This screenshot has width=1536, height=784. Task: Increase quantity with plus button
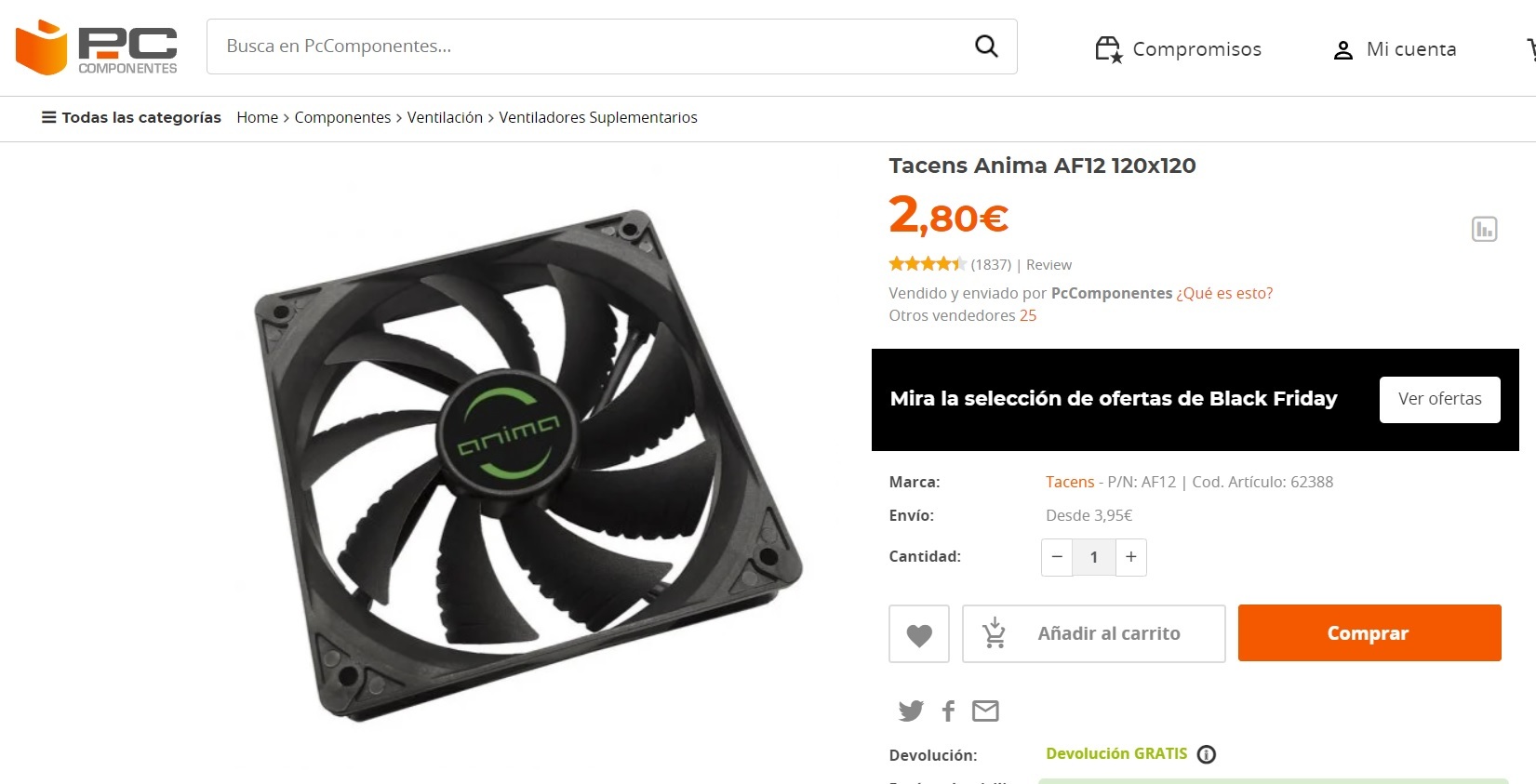[1131, 557]
